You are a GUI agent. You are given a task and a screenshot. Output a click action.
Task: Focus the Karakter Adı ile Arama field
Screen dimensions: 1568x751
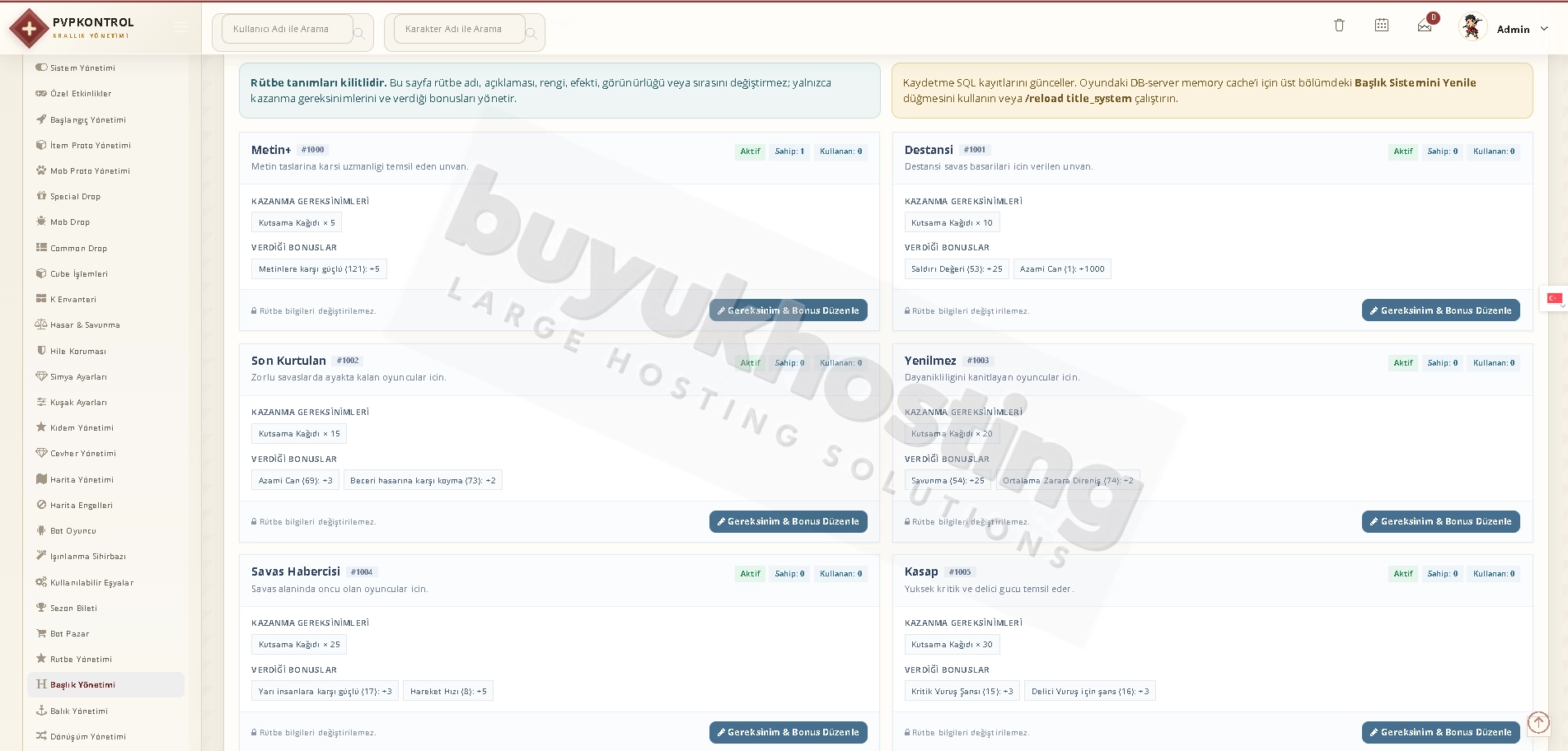tap(459, 29)
